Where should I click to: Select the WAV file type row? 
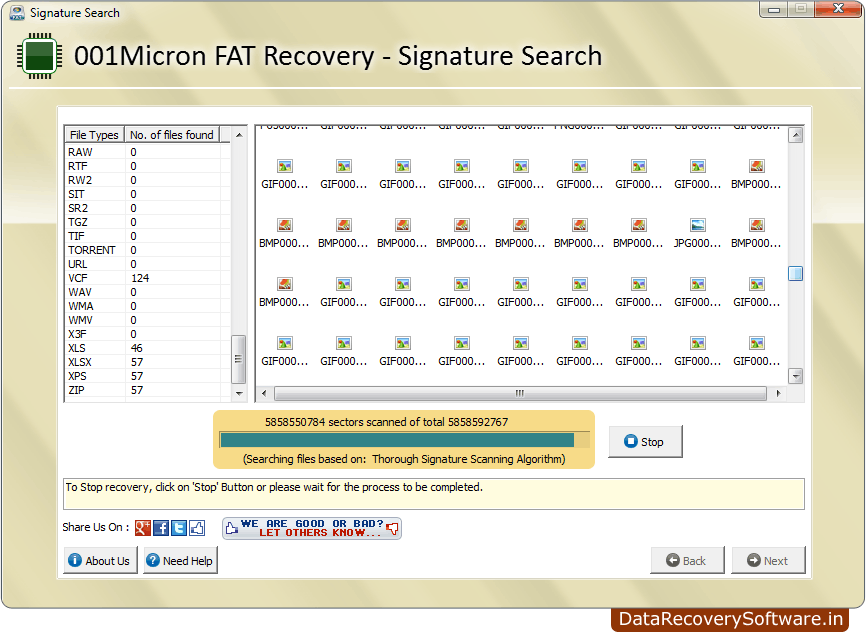tap(147, 292)
